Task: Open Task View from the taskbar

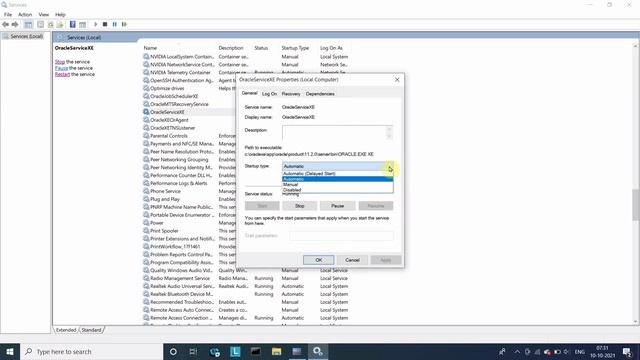Action: 193,351
